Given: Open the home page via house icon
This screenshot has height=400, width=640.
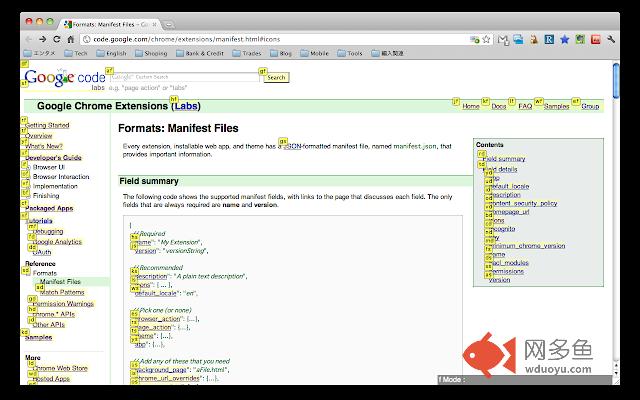Looking at the screenshot, I should 71,39.
